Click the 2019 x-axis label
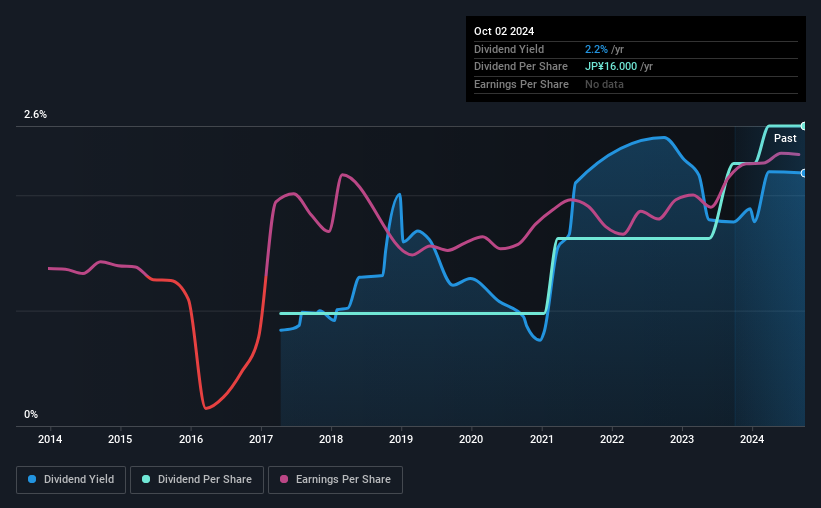Screen dimensions: 821x508 401,439
